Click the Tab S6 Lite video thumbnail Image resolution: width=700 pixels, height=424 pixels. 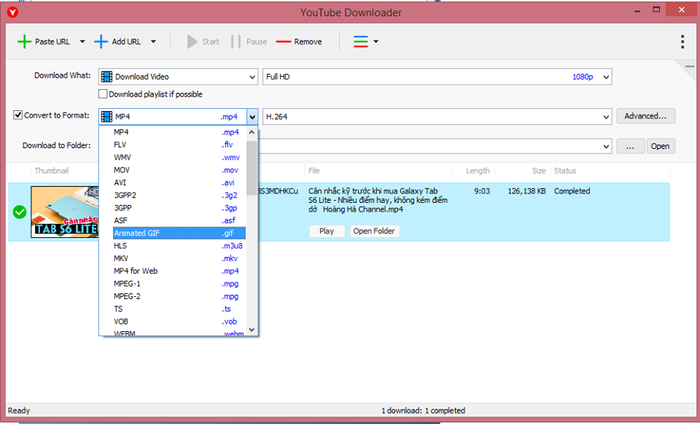pos(65,212)
